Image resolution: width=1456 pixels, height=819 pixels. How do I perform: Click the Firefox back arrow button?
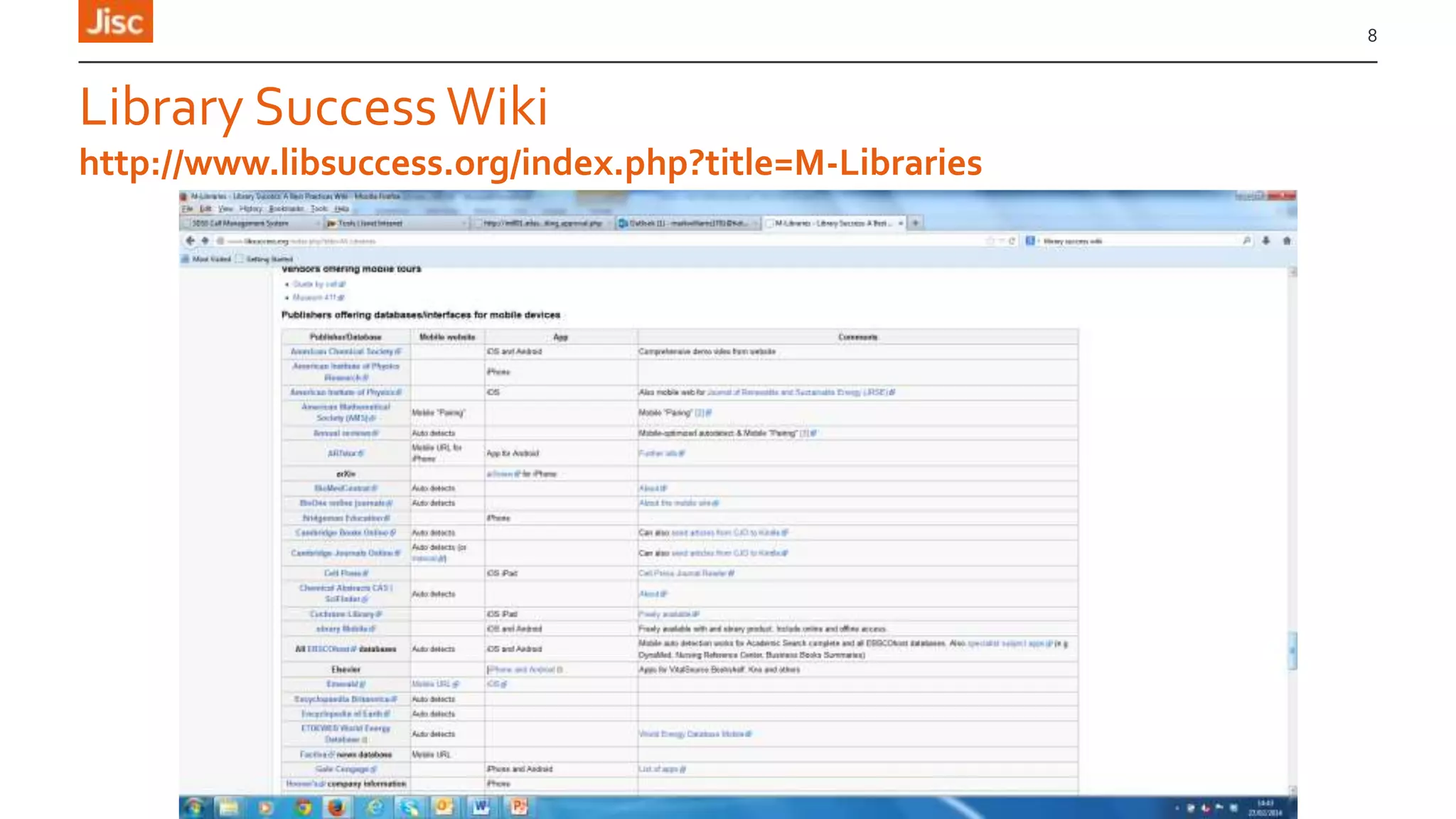[190, 241]
